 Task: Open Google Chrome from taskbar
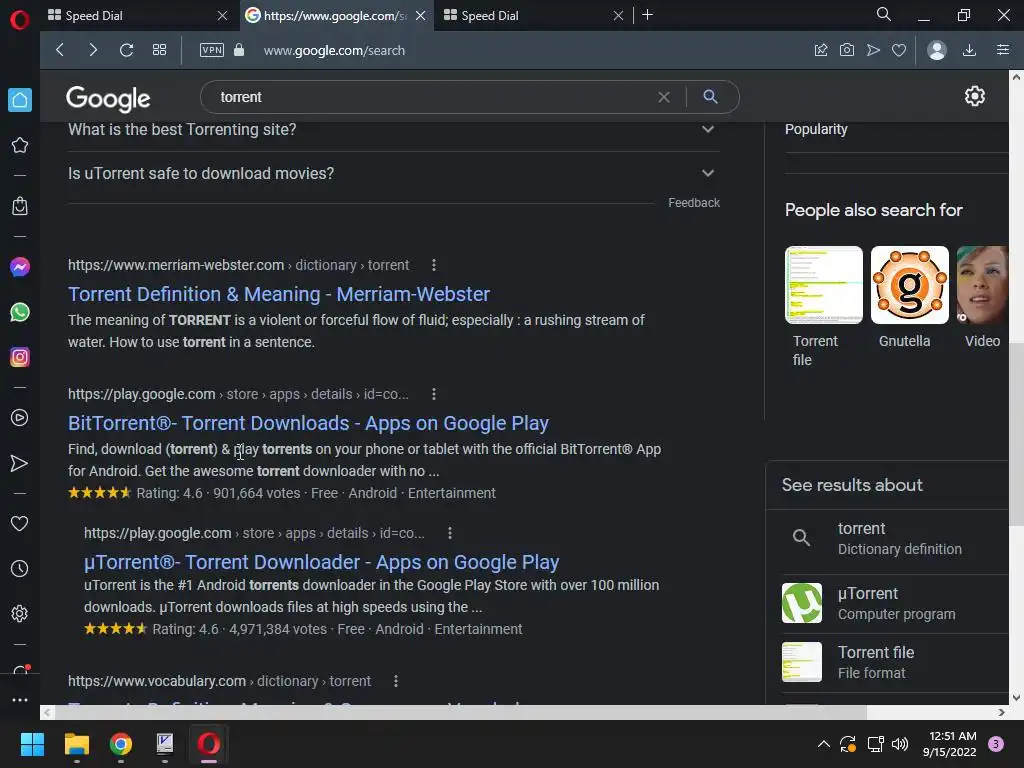coord(121,744)
